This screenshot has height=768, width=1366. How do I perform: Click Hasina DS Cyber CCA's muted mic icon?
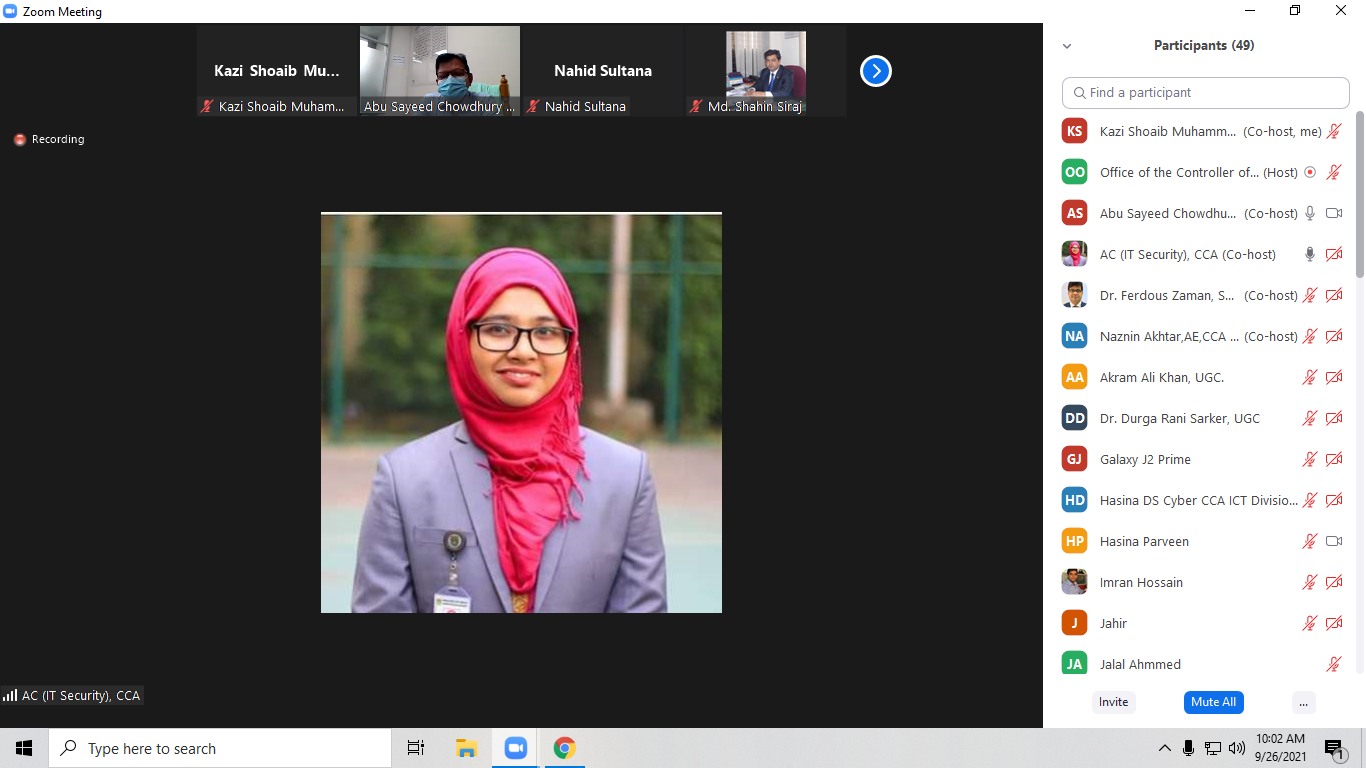click(1309, 500)
